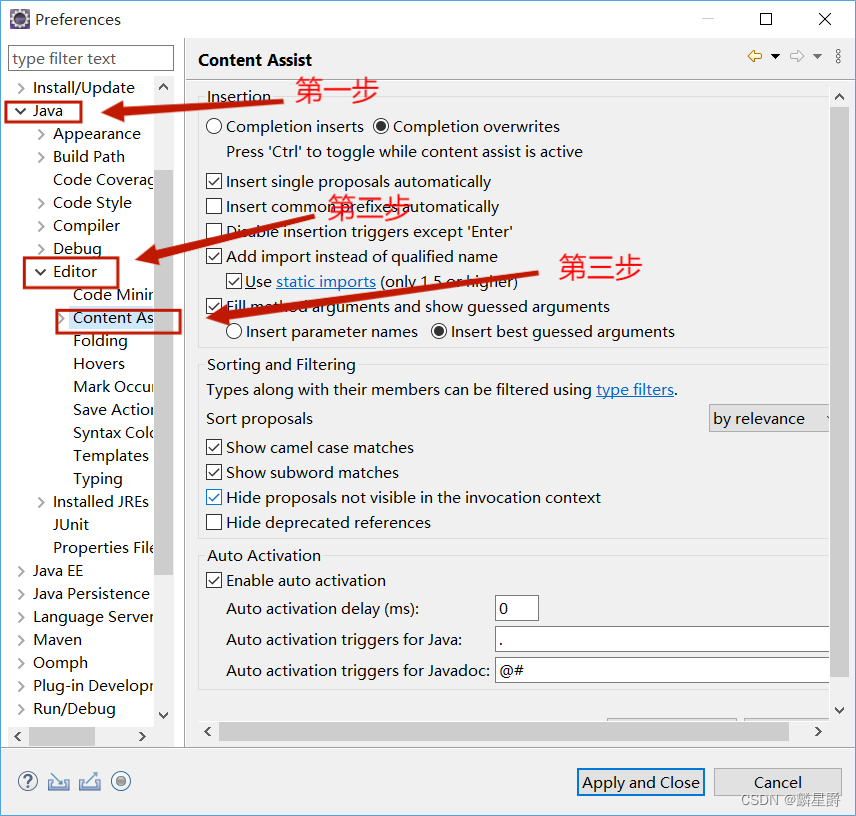Click content panel scroll right arrow
856x816 pixels.
click(x=818, y=731)
